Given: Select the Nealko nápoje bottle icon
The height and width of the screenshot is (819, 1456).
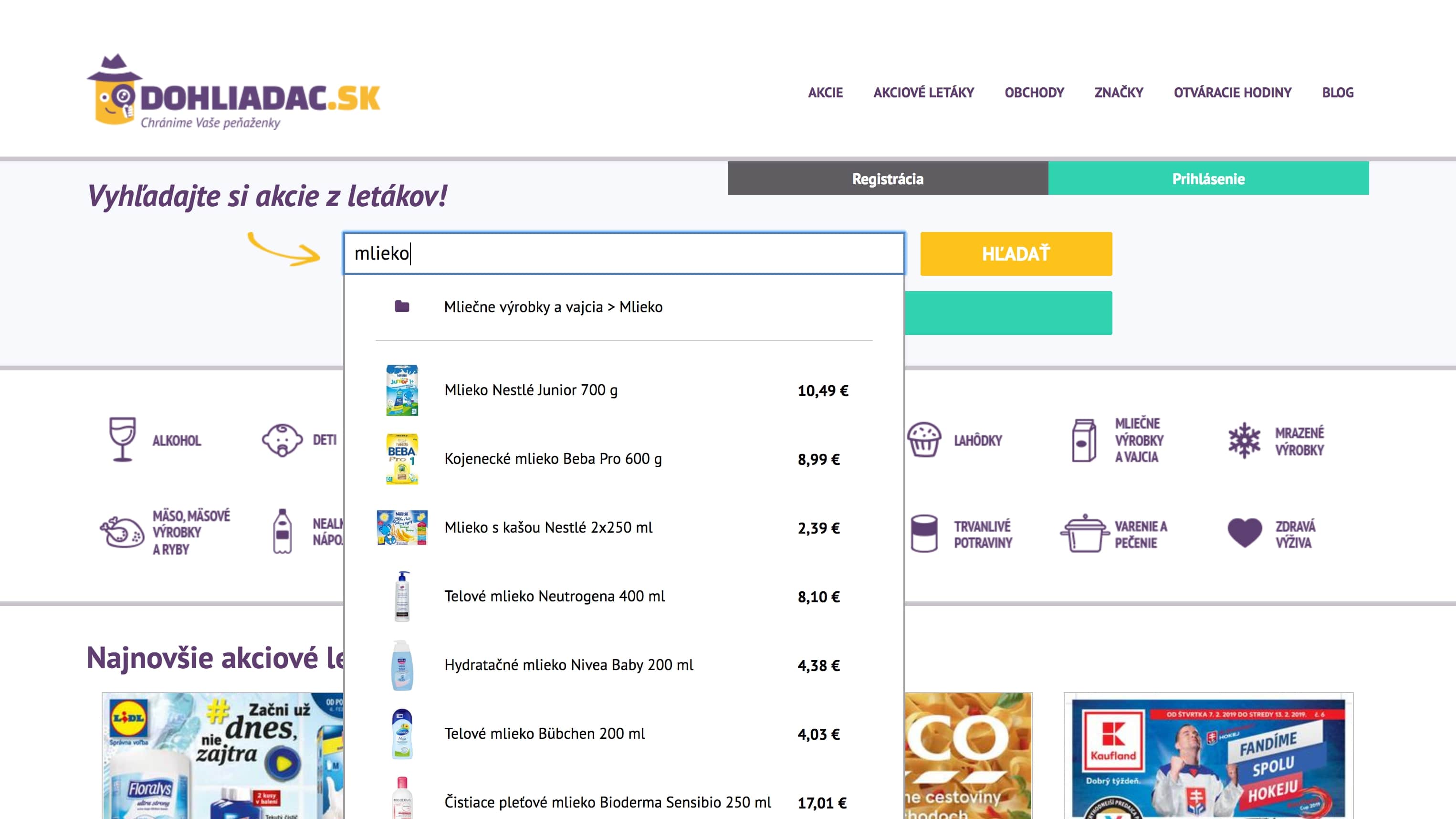Looking at the screenshot, I should (x=282, y=531).
